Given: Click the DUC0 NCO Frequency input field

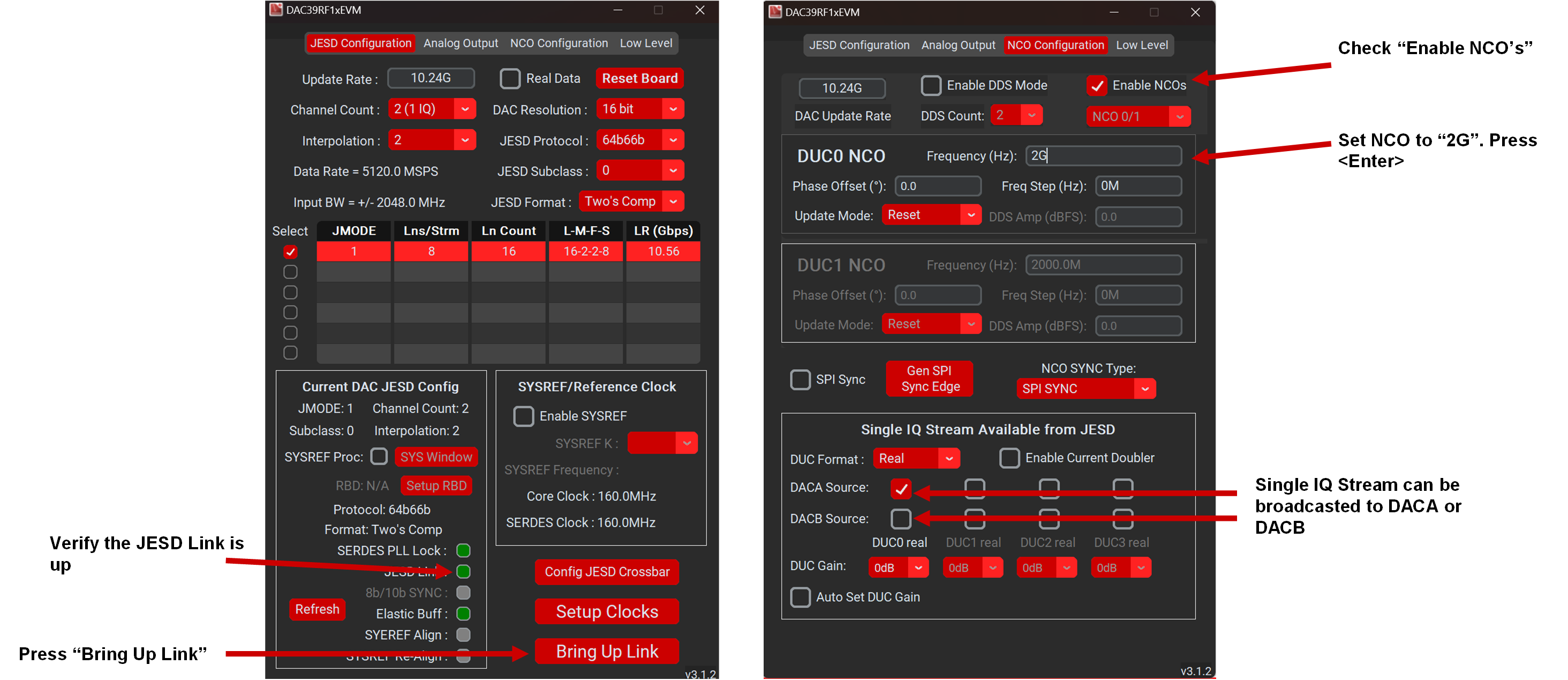Looking at the screenshot, I should click(x=1102, y=156).
